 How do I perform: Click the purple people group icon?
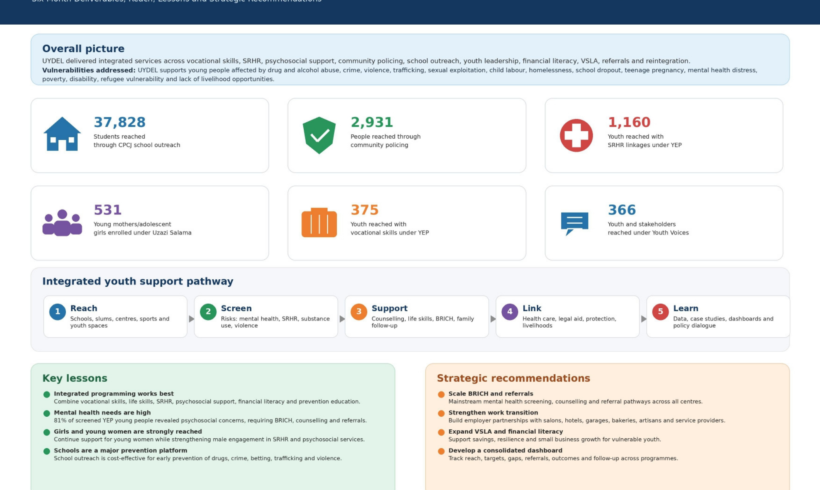click(62, 223)
